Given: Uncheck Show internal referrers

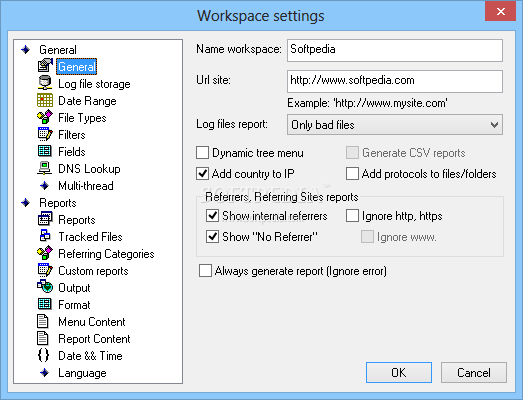Looking at the screenshot, I should [212, 216].
